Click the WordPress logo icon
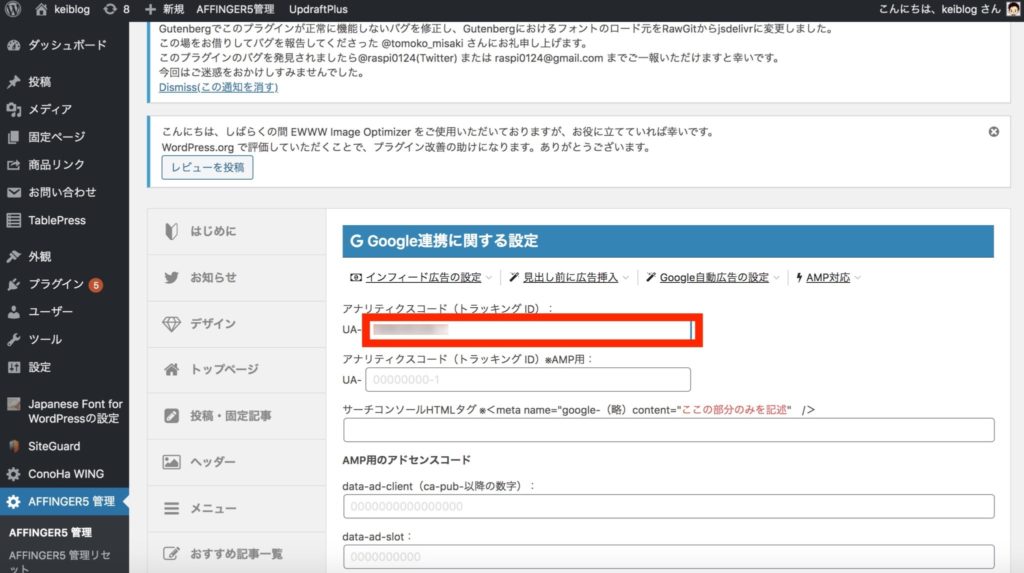The image size is (1024, 573). pos(13,9)
